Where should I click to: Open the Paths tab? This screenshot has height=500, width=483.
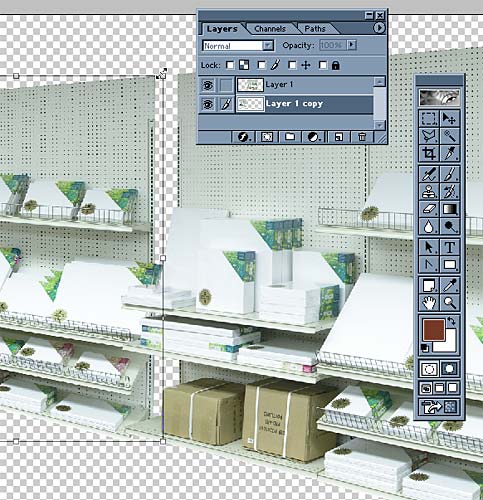click(315, 29)
